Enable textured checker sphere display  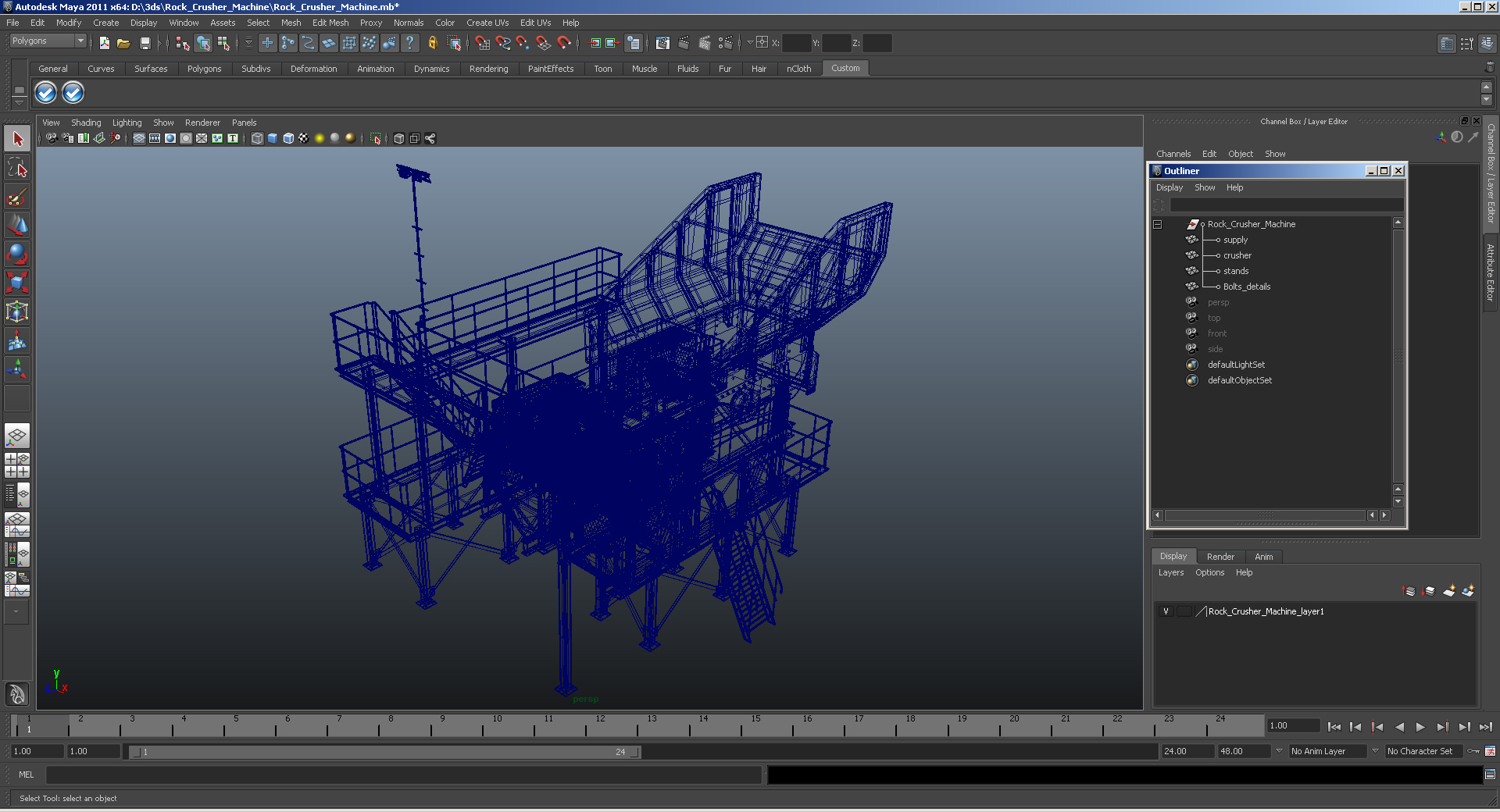coord(304,138)
